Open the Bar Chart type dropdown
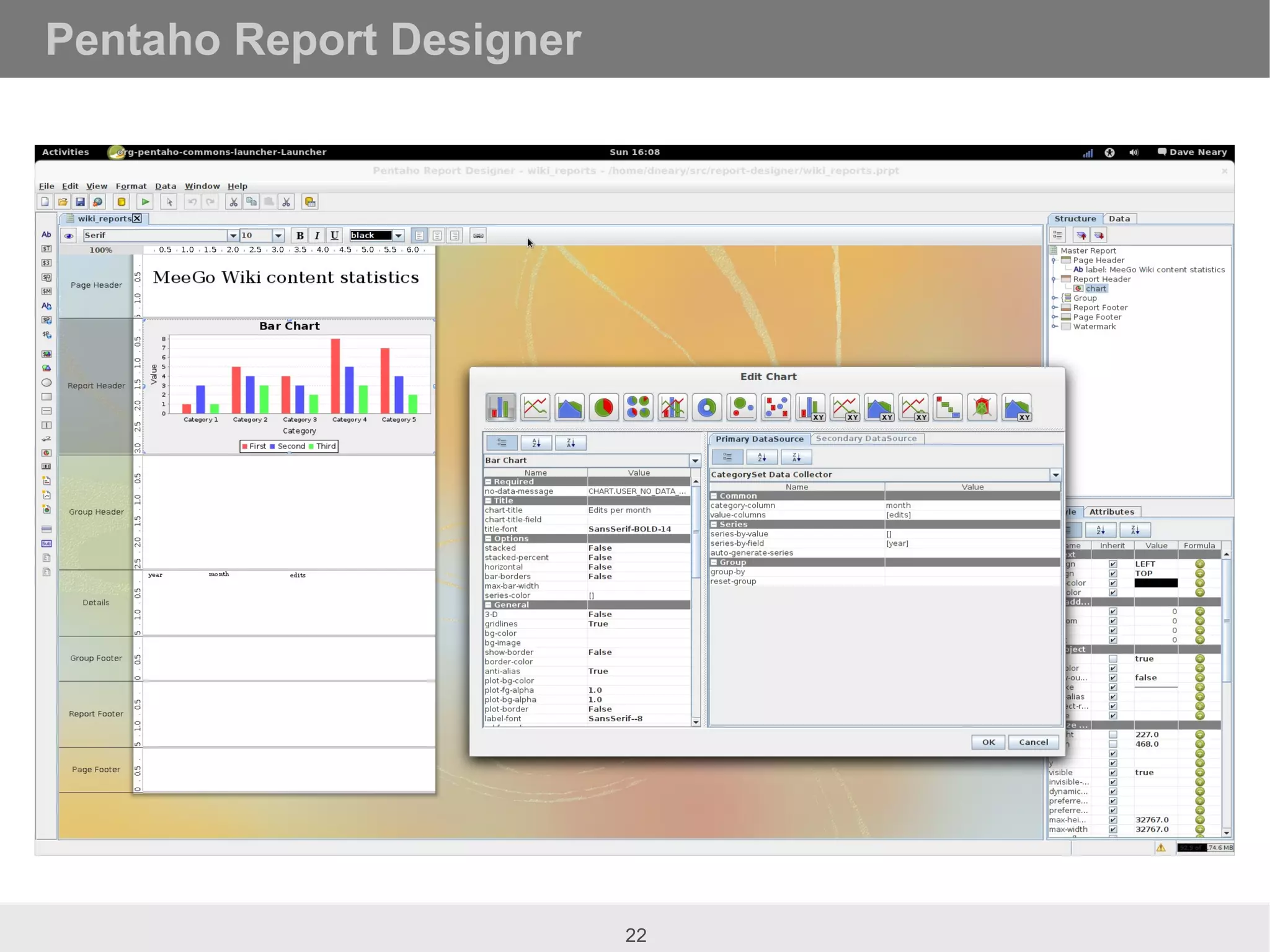This screenshot has height=952, width=1270. pyautogui.click(x=695, y=460)
